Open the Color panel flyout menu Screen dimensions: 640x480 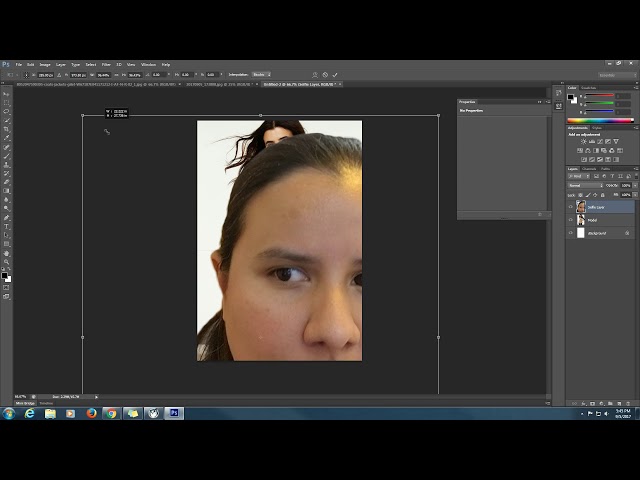click(636, 88)
